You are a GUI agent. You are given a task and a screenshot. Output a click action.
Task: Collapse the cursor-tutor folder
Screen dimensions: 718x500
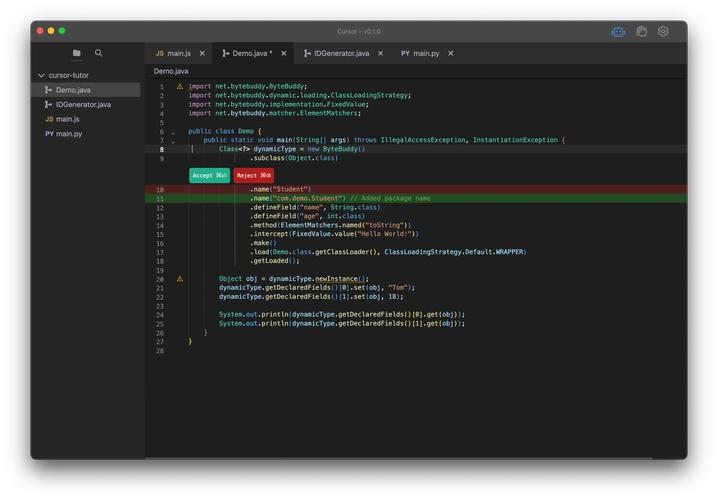[x=41, y=75]
